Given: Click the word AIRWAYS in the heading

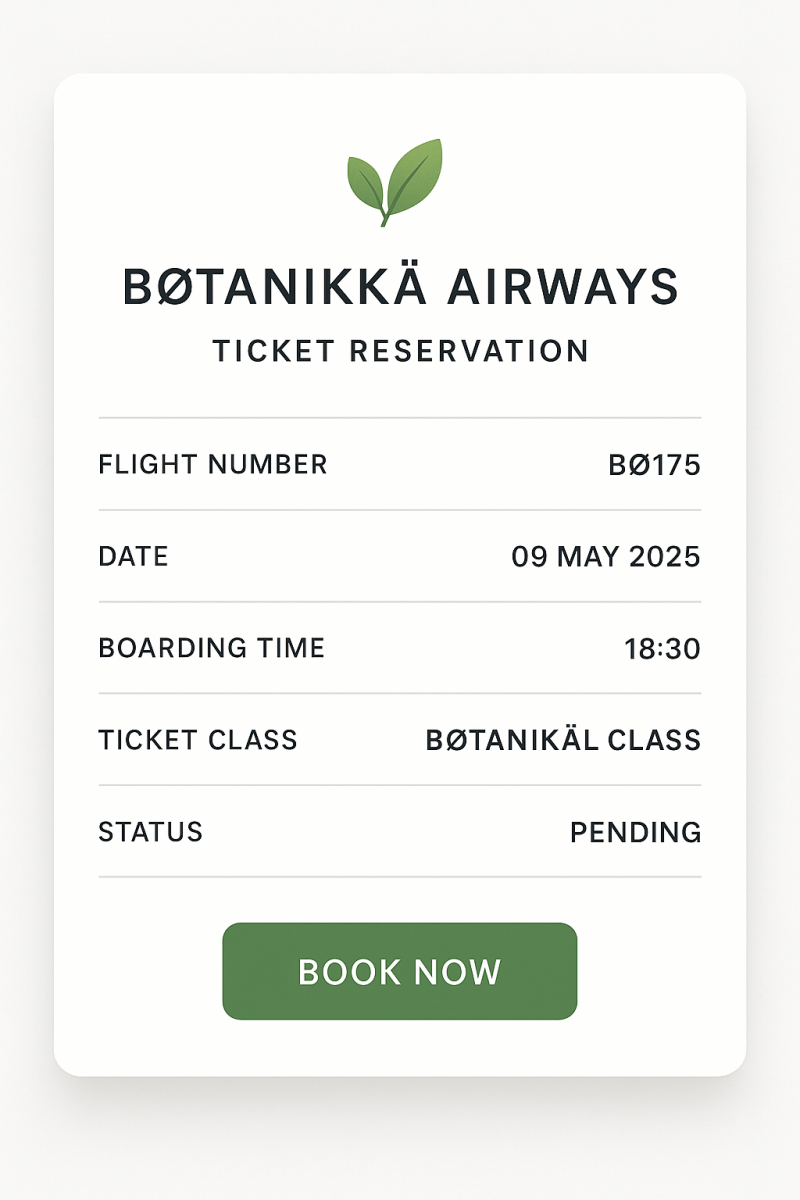Looking at the screenshot, I should click(x=563, y=288).
